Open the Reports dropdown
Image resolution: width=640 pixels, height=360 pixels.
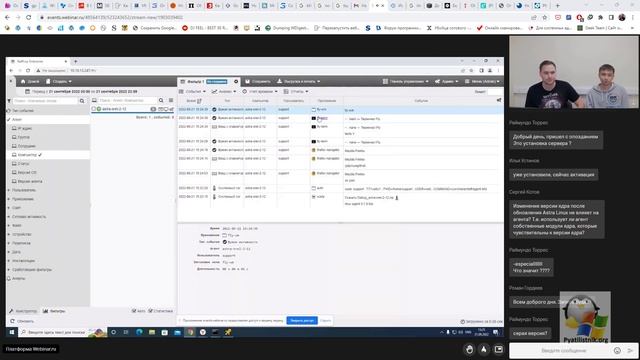coord(296,91)
